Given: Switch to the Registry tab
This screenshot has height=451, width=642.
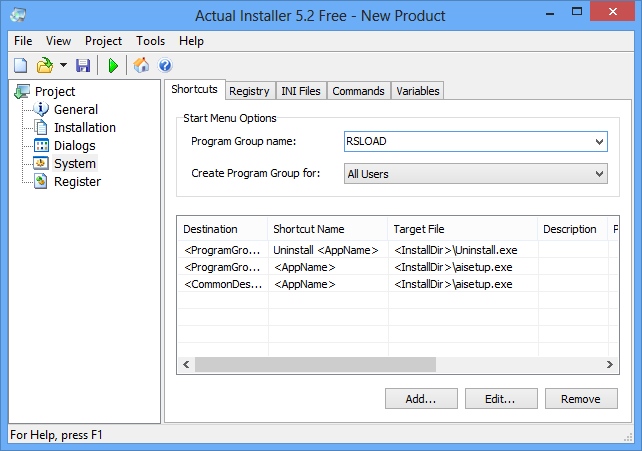Looking at the screenshot, I should (249, 91).
